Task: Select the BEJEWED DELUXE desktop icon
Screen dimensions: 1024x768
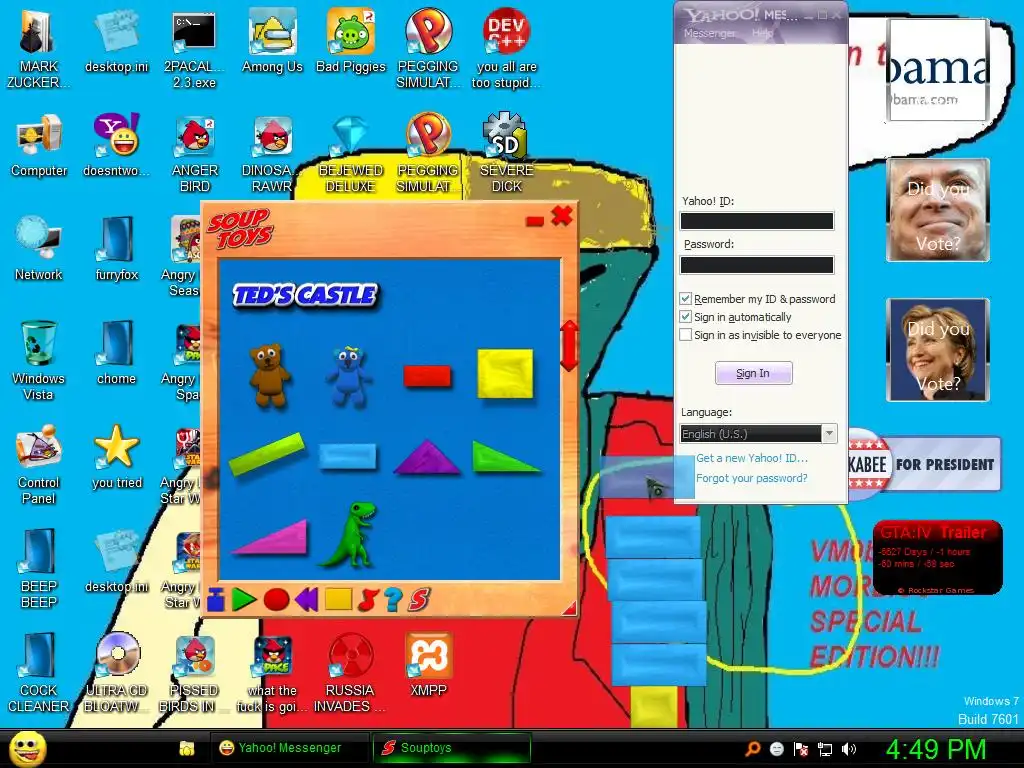Action: click(x=351, y=153)
